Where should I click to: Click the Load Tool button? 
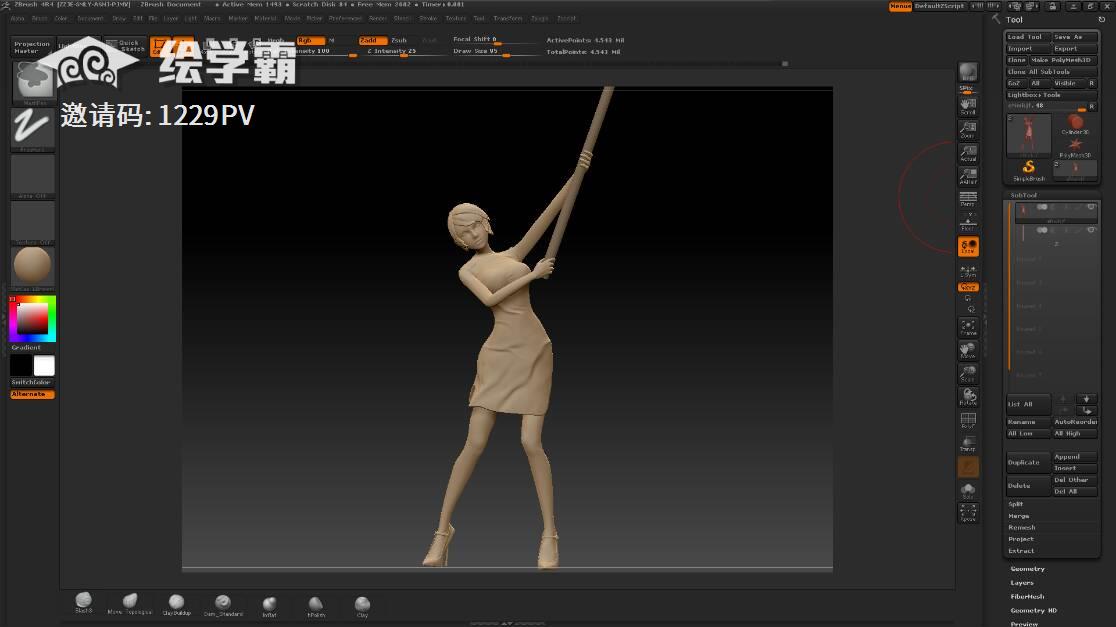[1025, 37]
